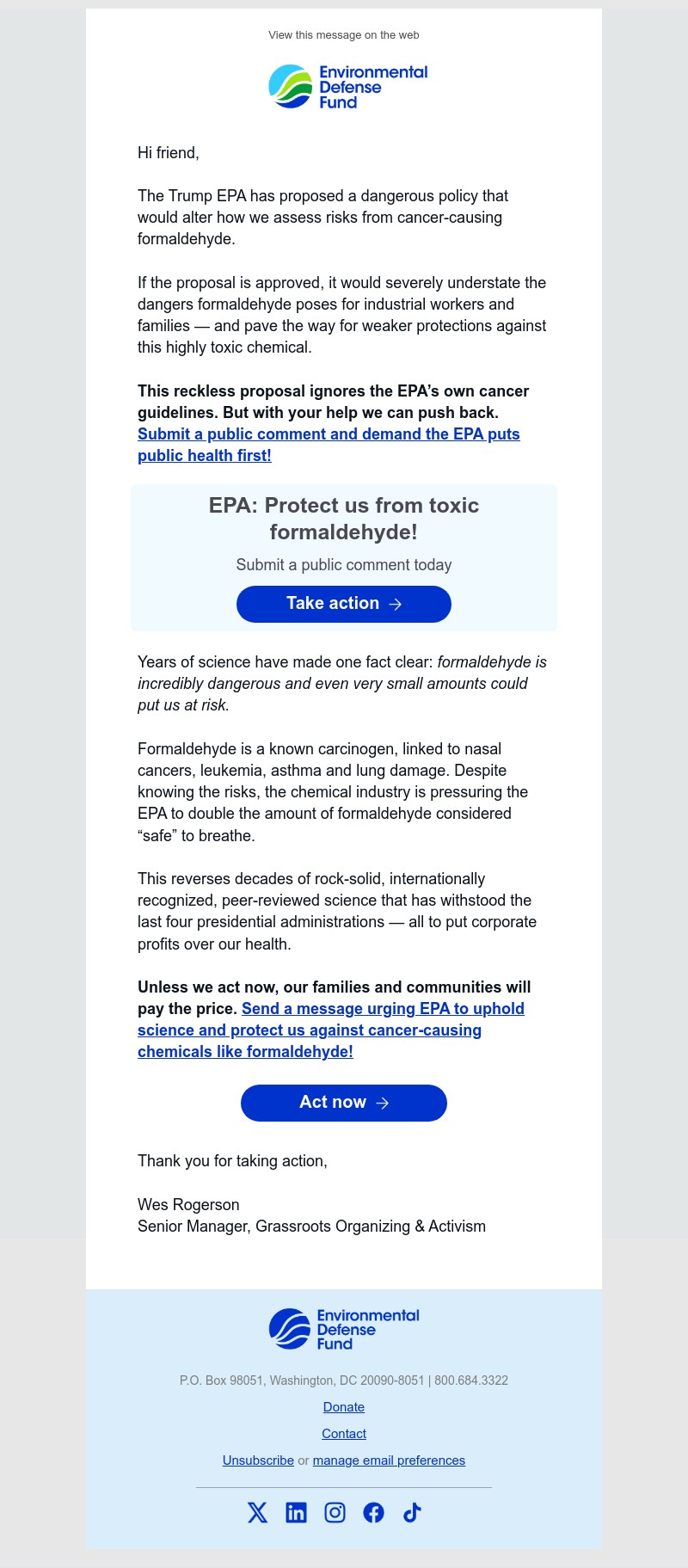Image resolution: width=688 pixels, height=1568 pixels.
Task: Click the arrow icon inside Take action
Action: [x=395, y=604]
